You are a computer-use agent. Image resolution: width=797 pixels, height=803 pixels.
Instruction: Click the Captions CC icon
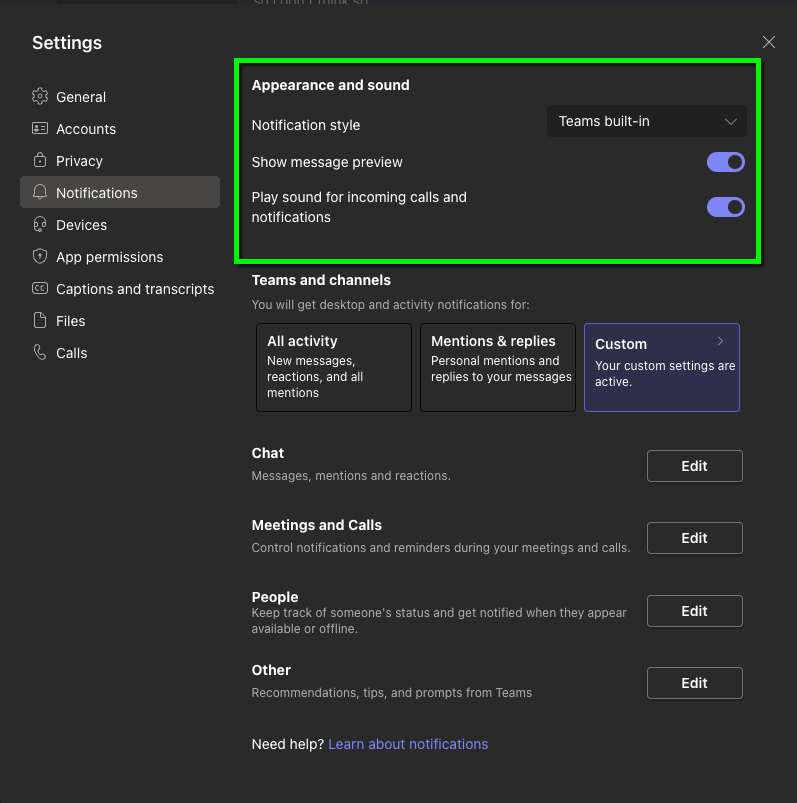tap(40, 288)
